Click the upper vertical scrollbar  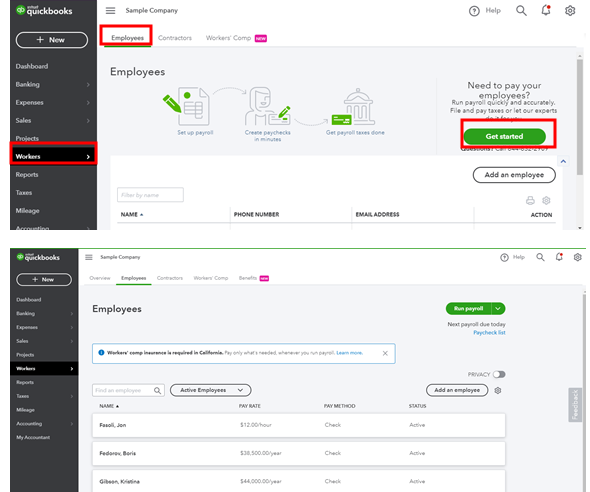(579, 117)
